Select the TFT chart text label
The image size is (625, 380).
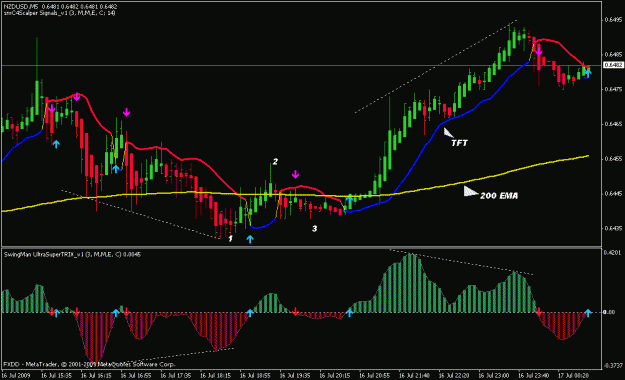(x=459, y=143)
